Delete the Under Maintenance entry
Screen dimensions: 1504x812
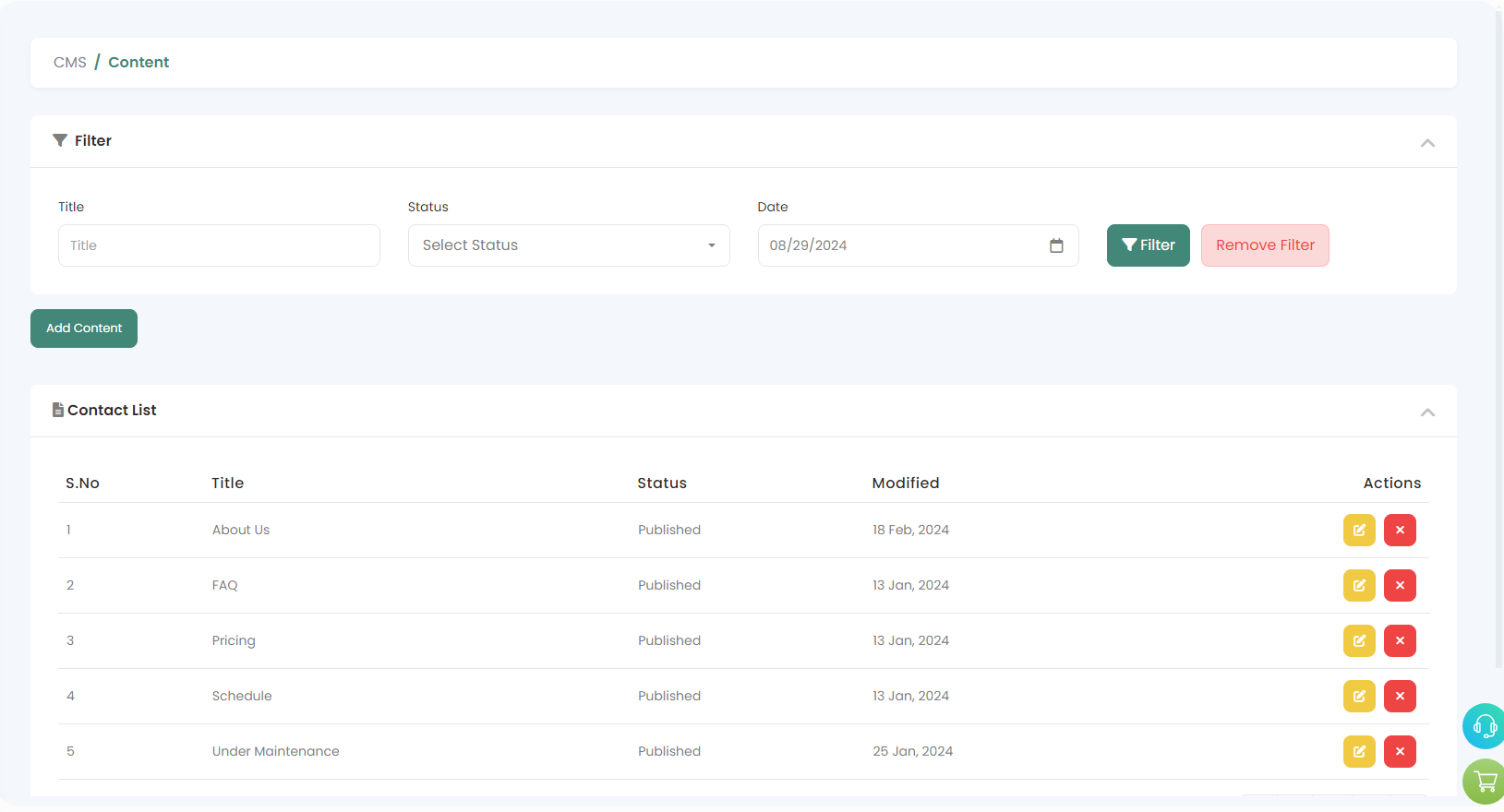click(x=1399, y=751)
